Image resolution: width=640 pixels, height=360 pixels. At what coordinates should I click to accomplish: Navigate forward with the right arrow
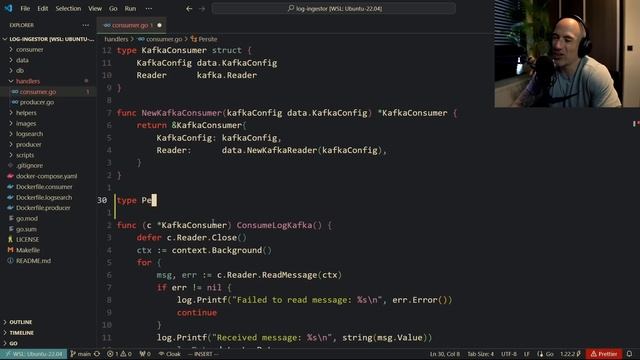202,8
